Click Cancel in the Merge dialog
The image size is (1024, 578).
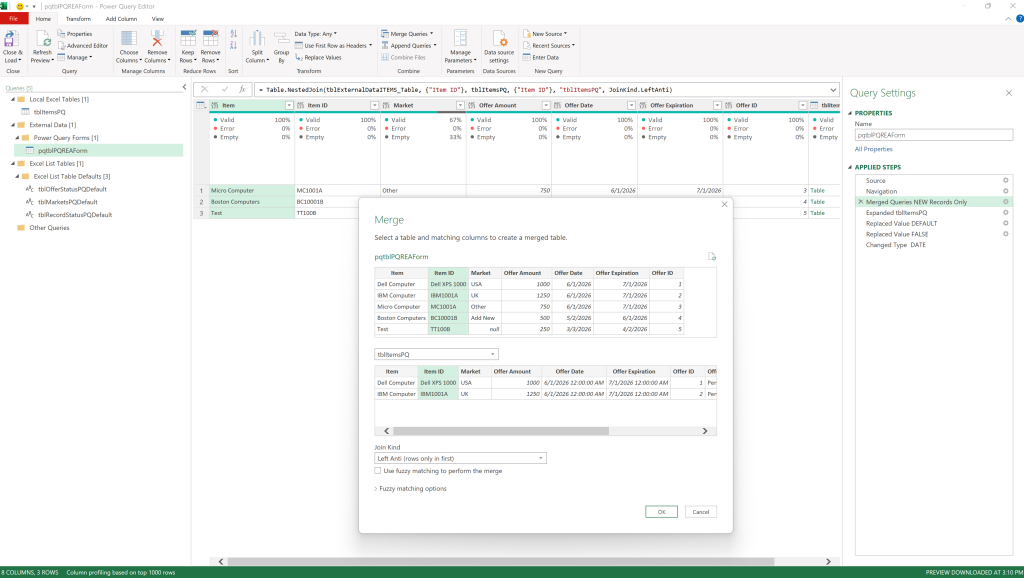click(x=701, y=512)
